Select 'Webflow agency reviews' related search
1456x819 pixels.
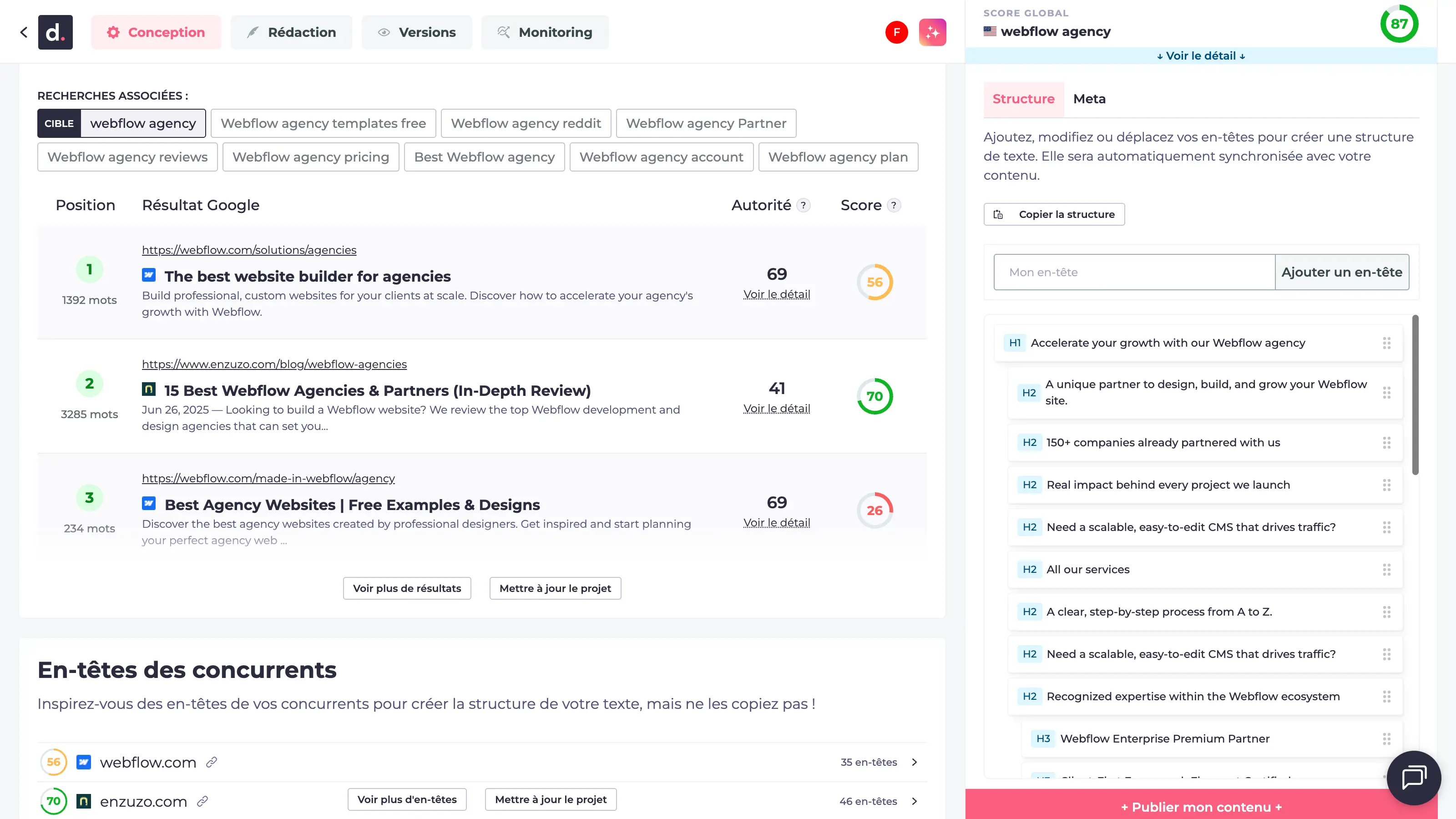coord(127,157)
